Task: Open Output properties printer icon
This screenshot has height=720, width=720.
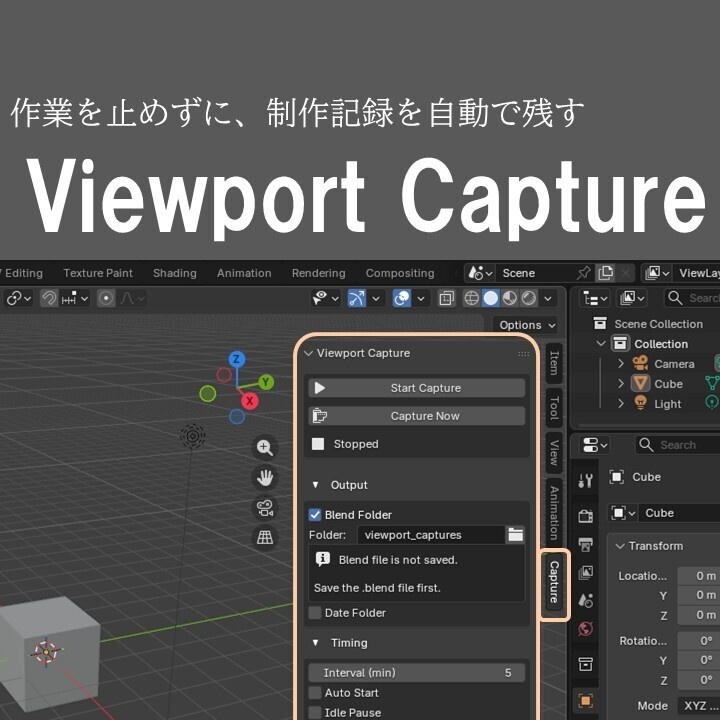Action: coord(585,545)
